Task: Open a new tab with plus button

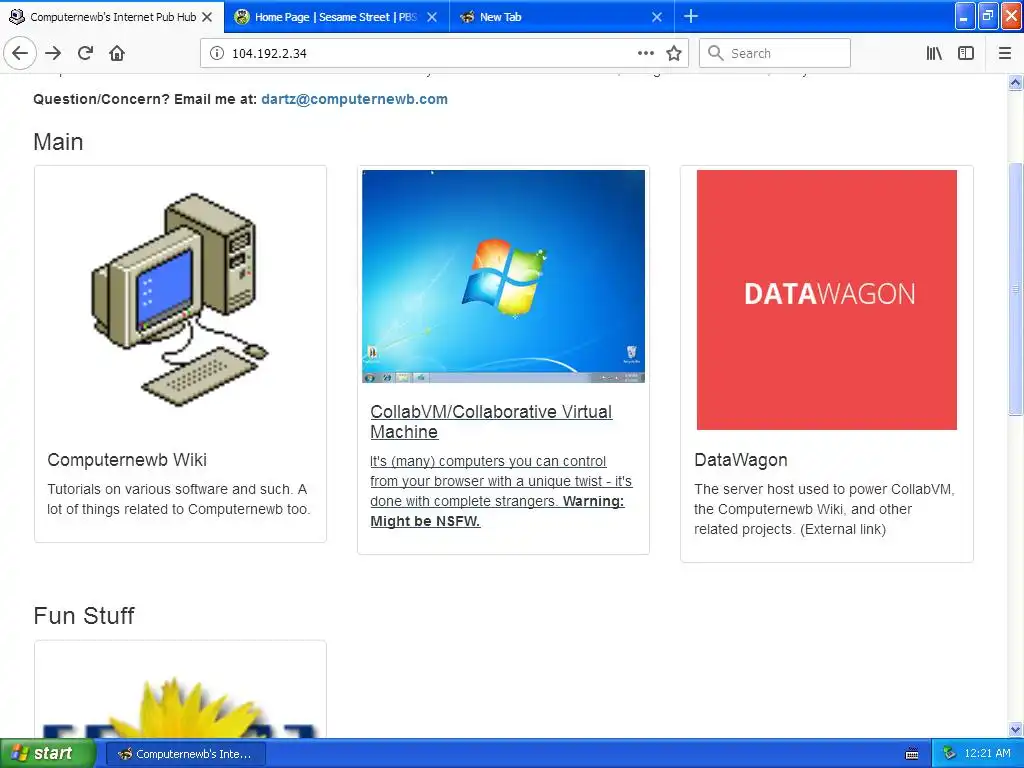Action: pyautogui.click(x=690, y=16)
